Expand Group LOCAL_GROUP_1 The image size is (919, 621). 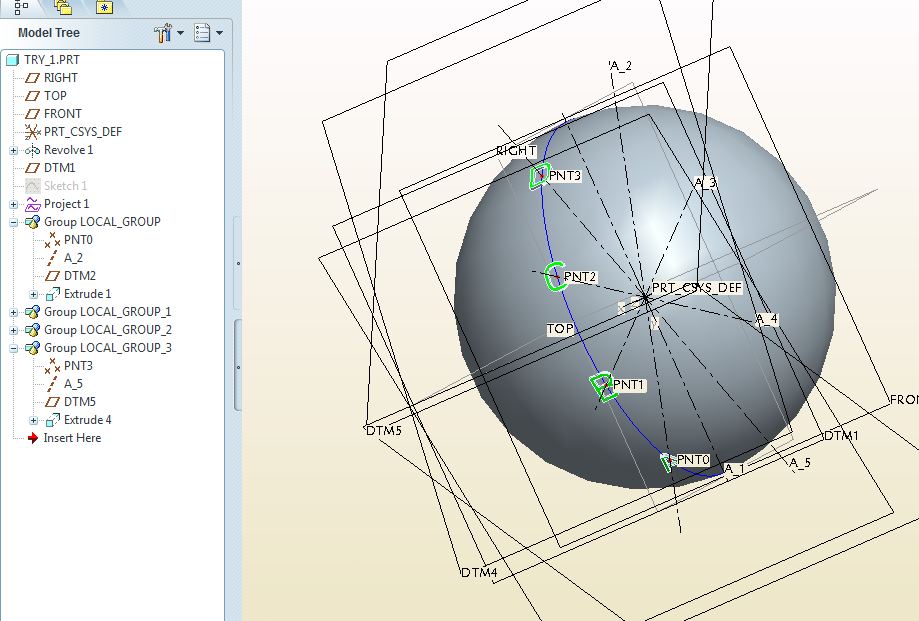pos(13,313)
